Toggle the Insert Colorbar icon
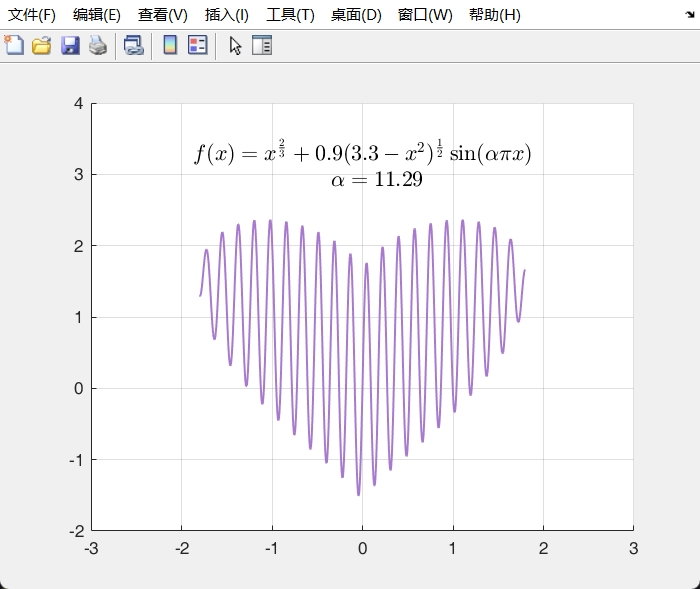This screenshot has height=589, width=700. coord(170,45)
